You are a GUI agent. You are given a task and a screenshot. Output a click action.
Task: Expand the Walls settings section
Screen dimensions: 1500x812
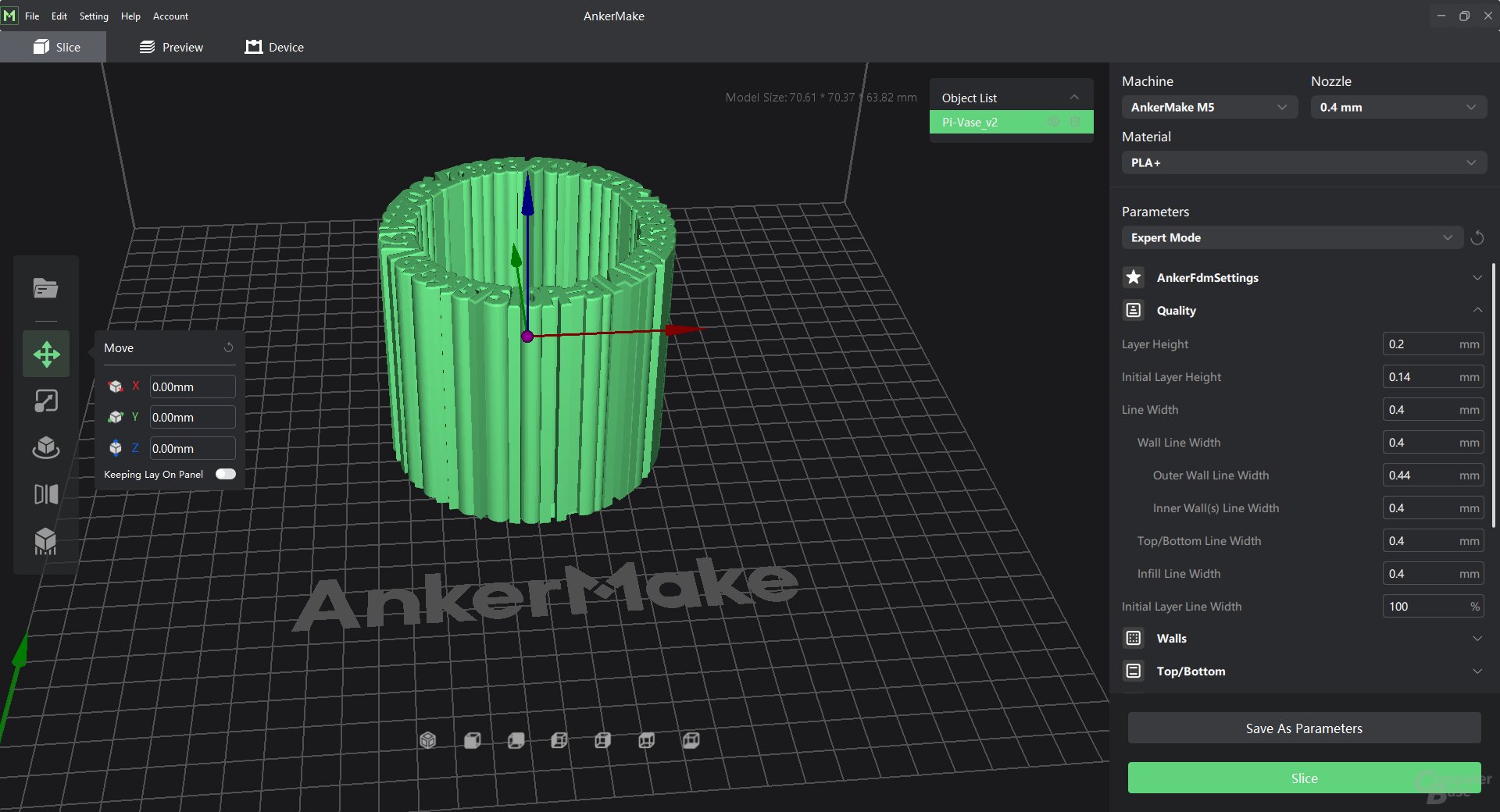1477,639
